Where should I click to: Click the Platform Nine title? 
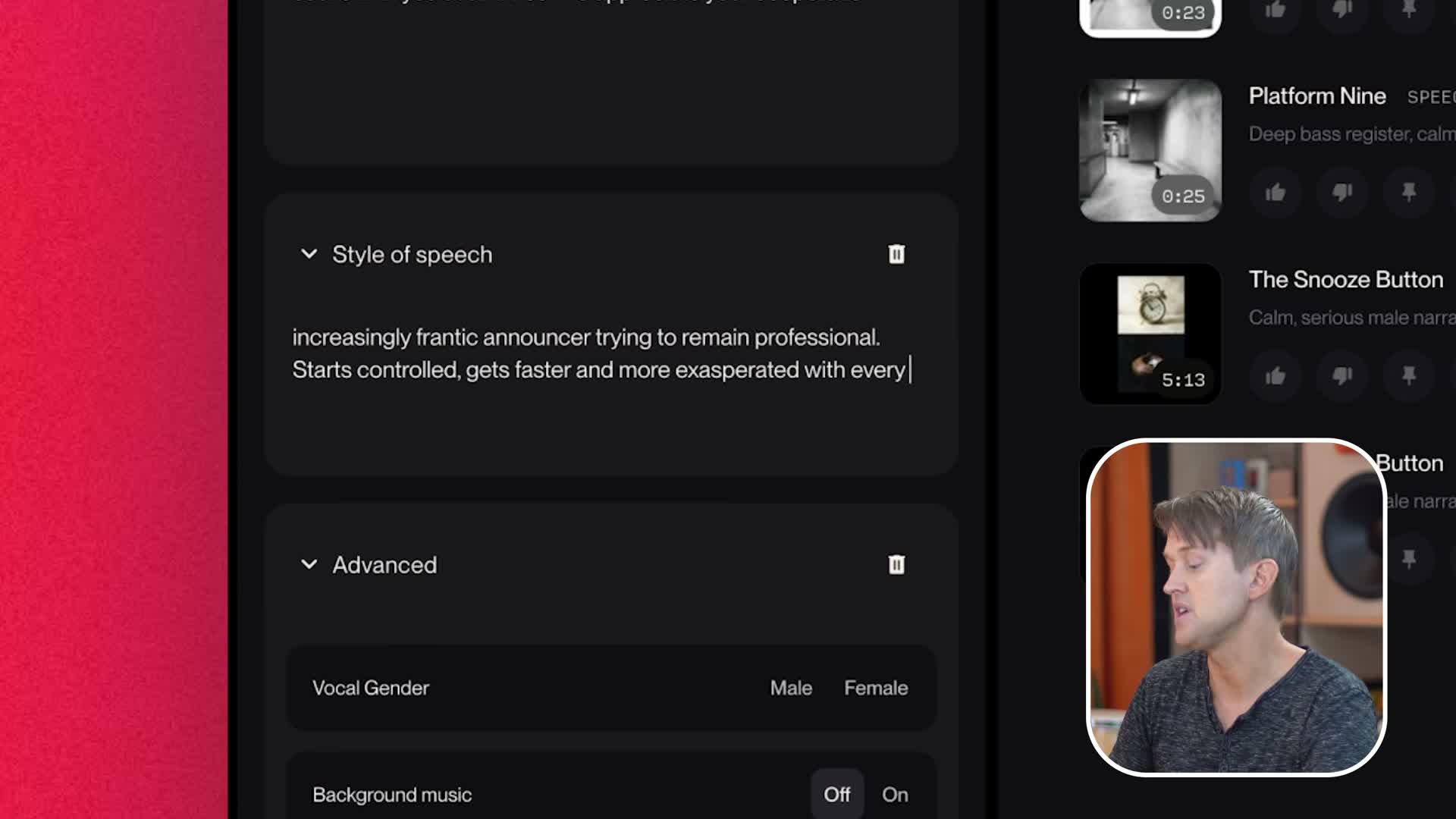point(1317,96)
